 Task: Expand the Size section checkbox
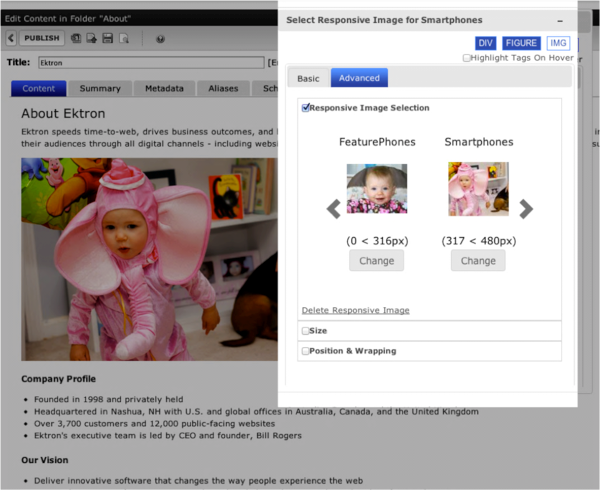pyautogui.click(x=305, y=331)
